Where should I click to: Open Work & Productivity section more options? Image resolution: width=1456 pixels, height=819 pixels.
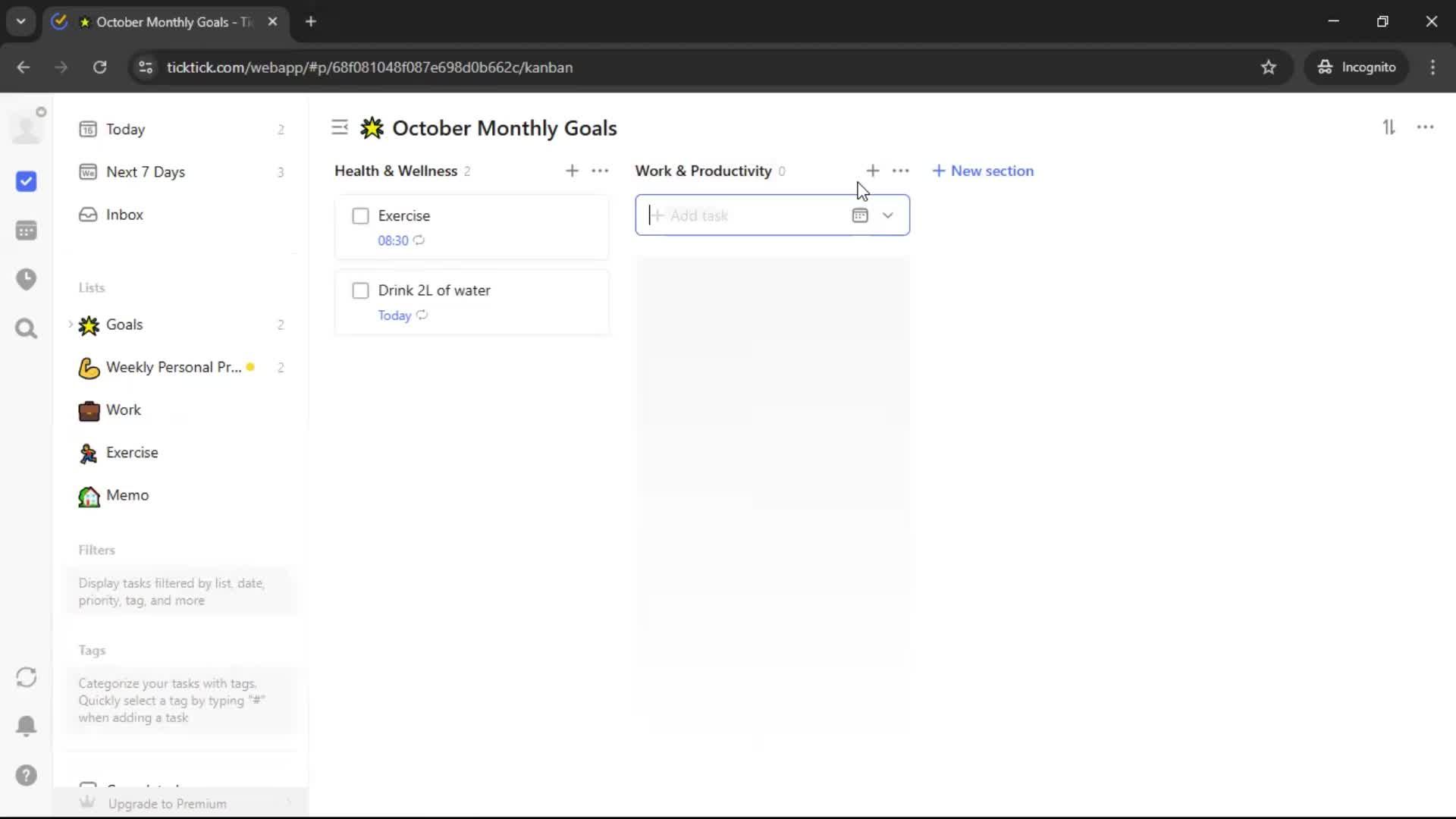tap(900, 171)
